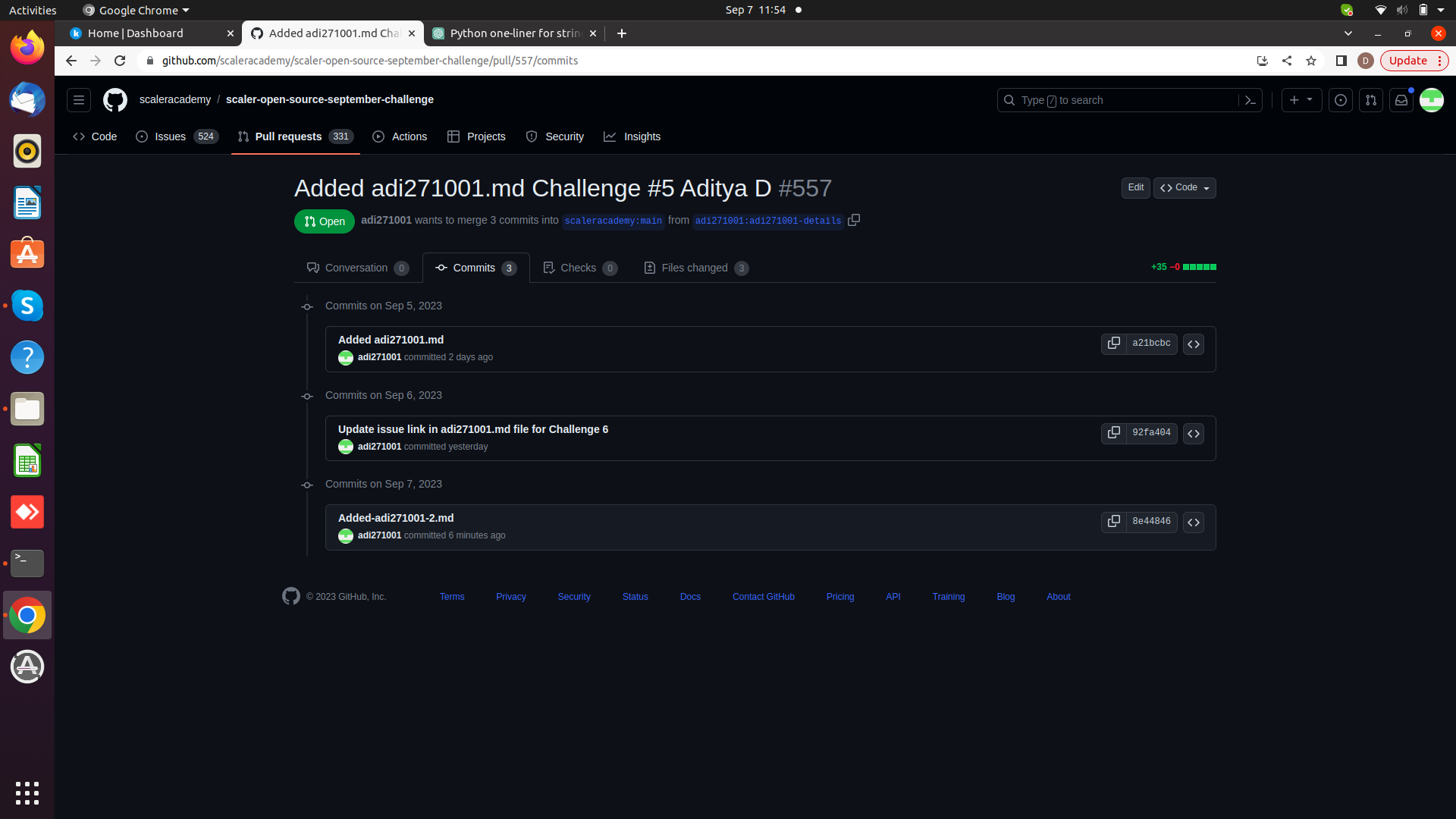Open the hamburger navigation menu
Viewport: 1456px width, 819px height.
78,99
